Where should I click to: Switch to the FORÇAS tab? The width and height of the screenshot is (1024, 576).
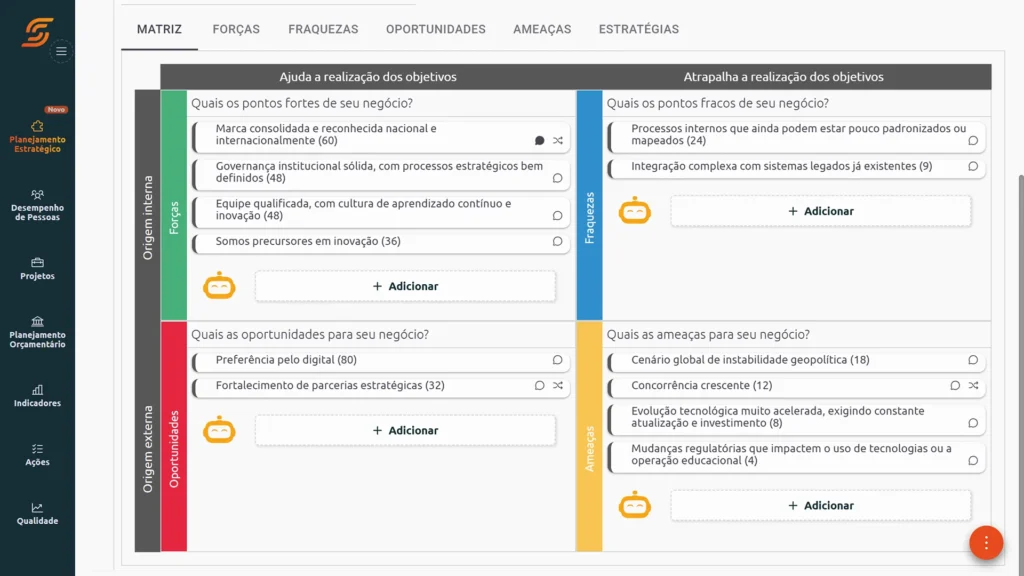pyautogui.click(x=236, y=29)
